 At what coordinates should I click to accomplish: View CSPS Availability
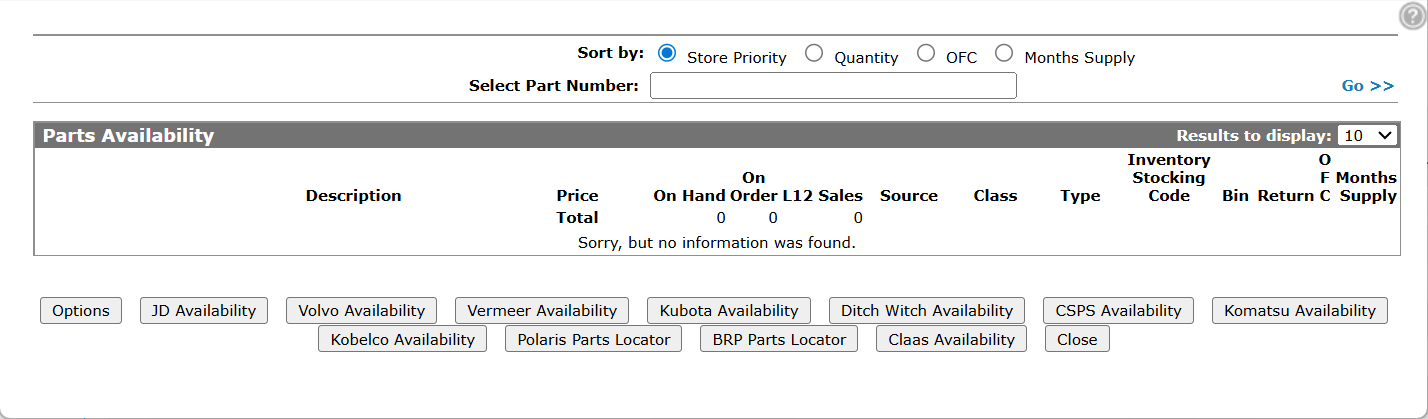[1119, 311]
